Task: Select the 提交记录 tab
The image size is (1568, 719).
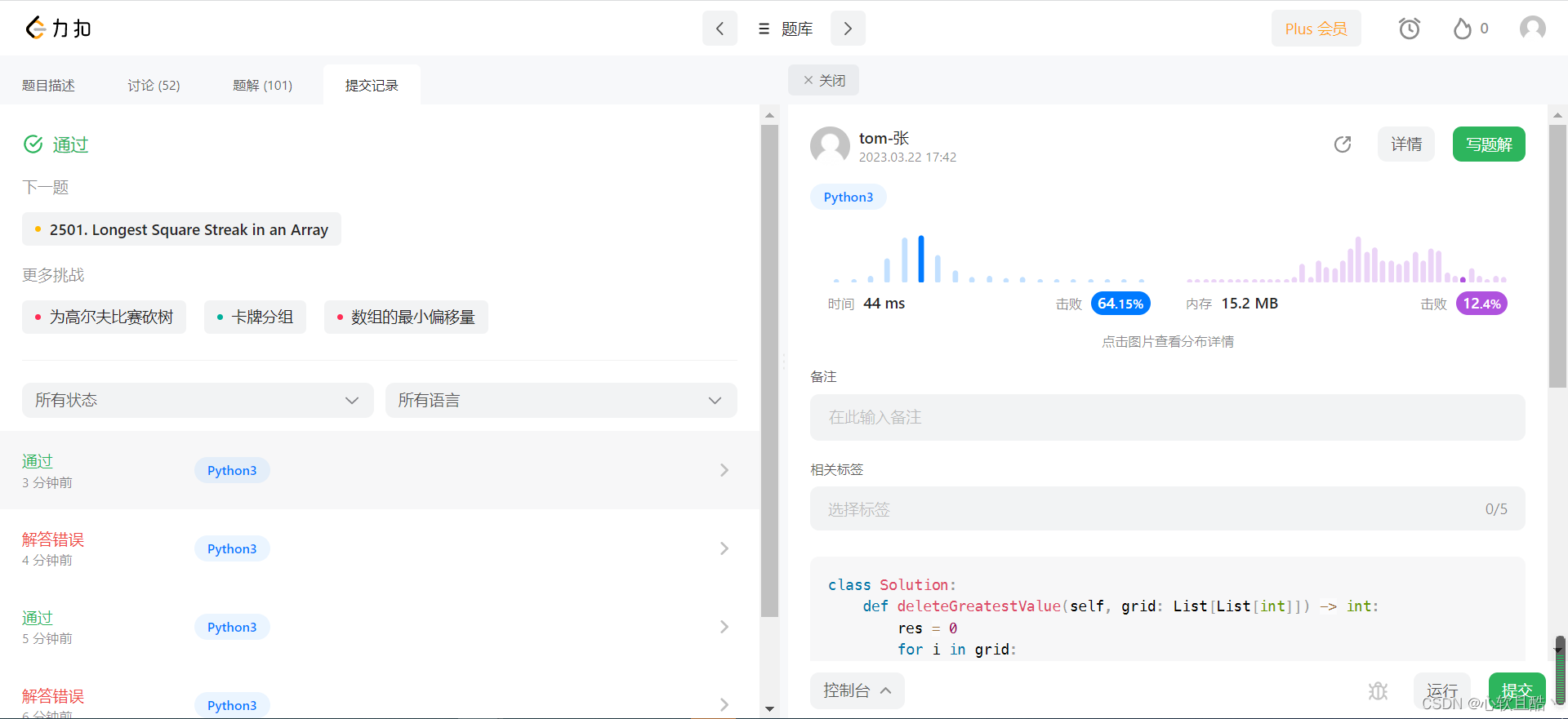Action: point(372,85)
